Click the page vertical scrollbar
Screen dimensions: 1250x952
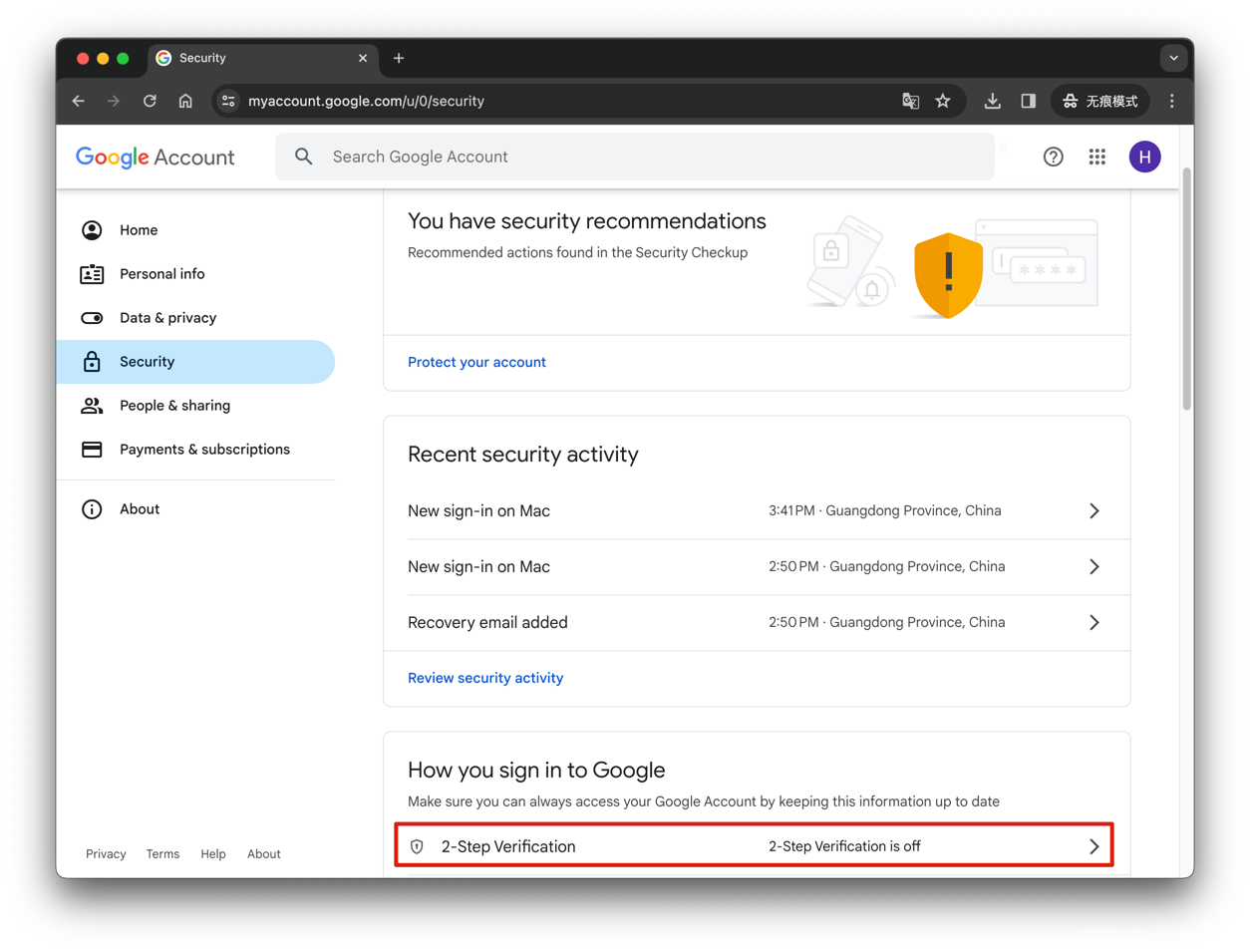(1186, 289)
